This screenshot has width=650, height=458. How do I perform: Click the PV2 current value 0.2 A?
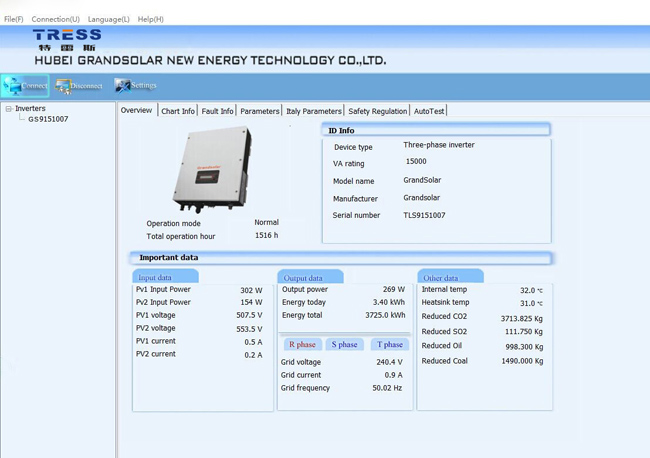click(x=253, y=355)
